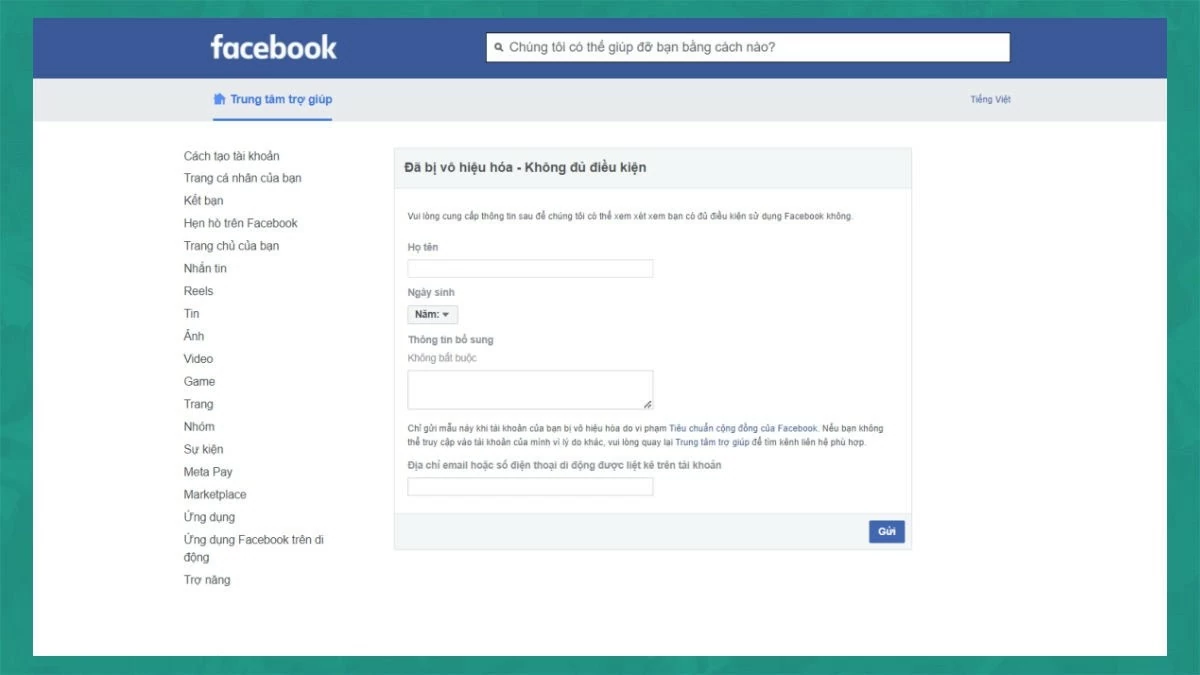Image resolution: width=1200 pixels, height=675 pixels.
Task: Open the Tiếng Việt language option
Action: click(990, 99)
